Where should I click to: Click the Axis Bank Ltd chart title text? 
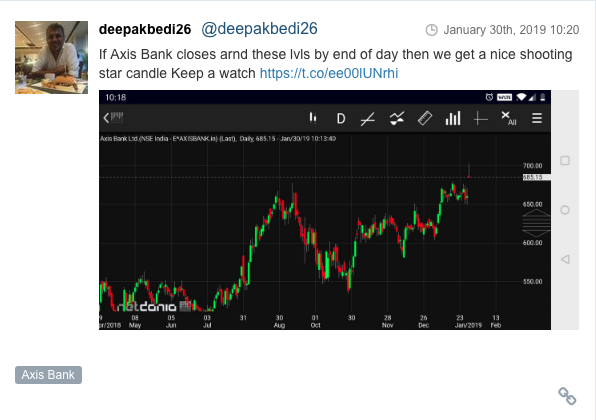click(x=218, y=139)
